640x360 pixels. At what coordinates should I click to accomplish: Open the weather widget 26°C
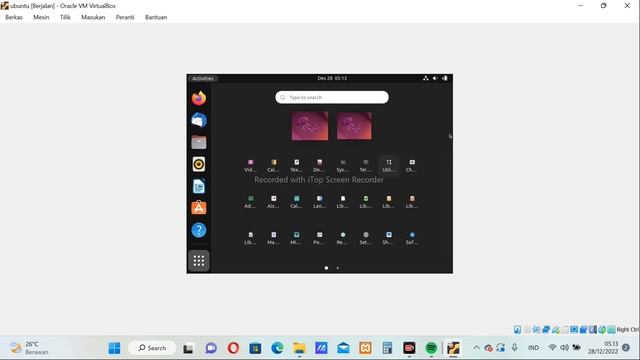(x=29, y=348)
